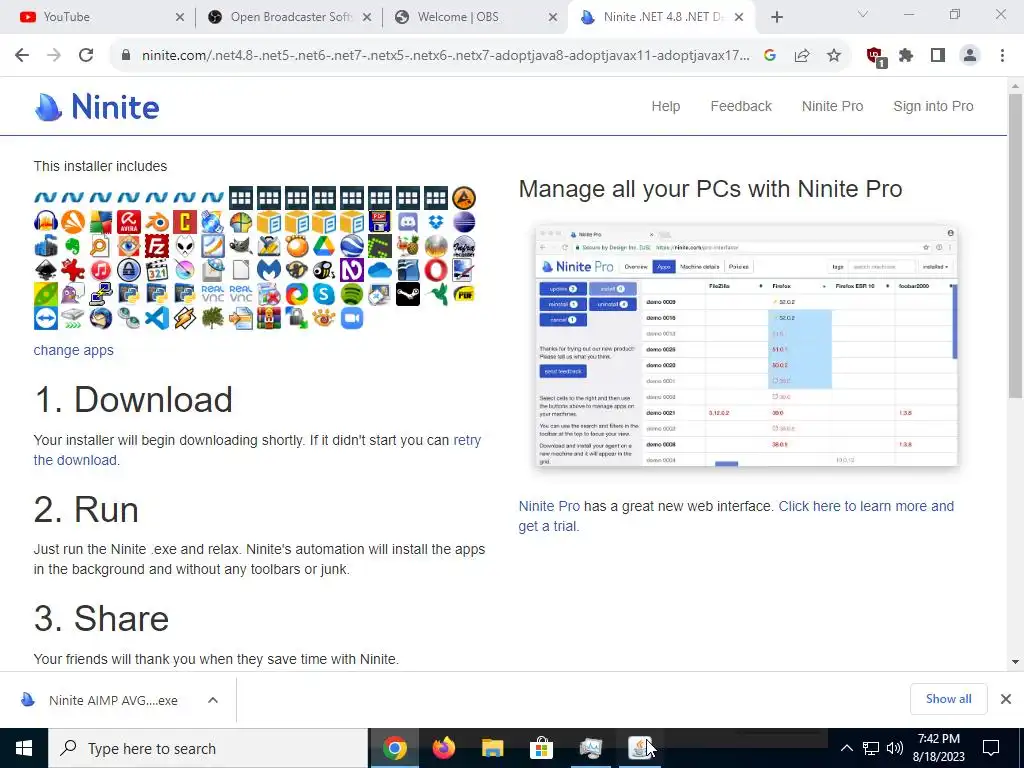Open the Help page

point(665,106)
